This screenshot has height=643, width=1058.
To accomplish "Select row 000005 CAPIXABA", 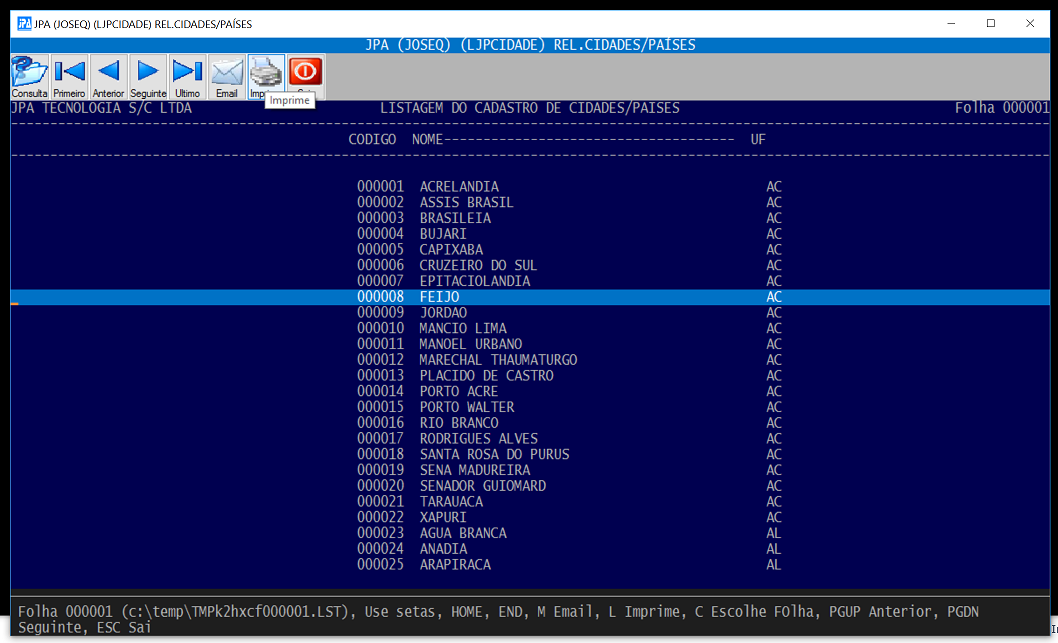I will click(530, 250).
